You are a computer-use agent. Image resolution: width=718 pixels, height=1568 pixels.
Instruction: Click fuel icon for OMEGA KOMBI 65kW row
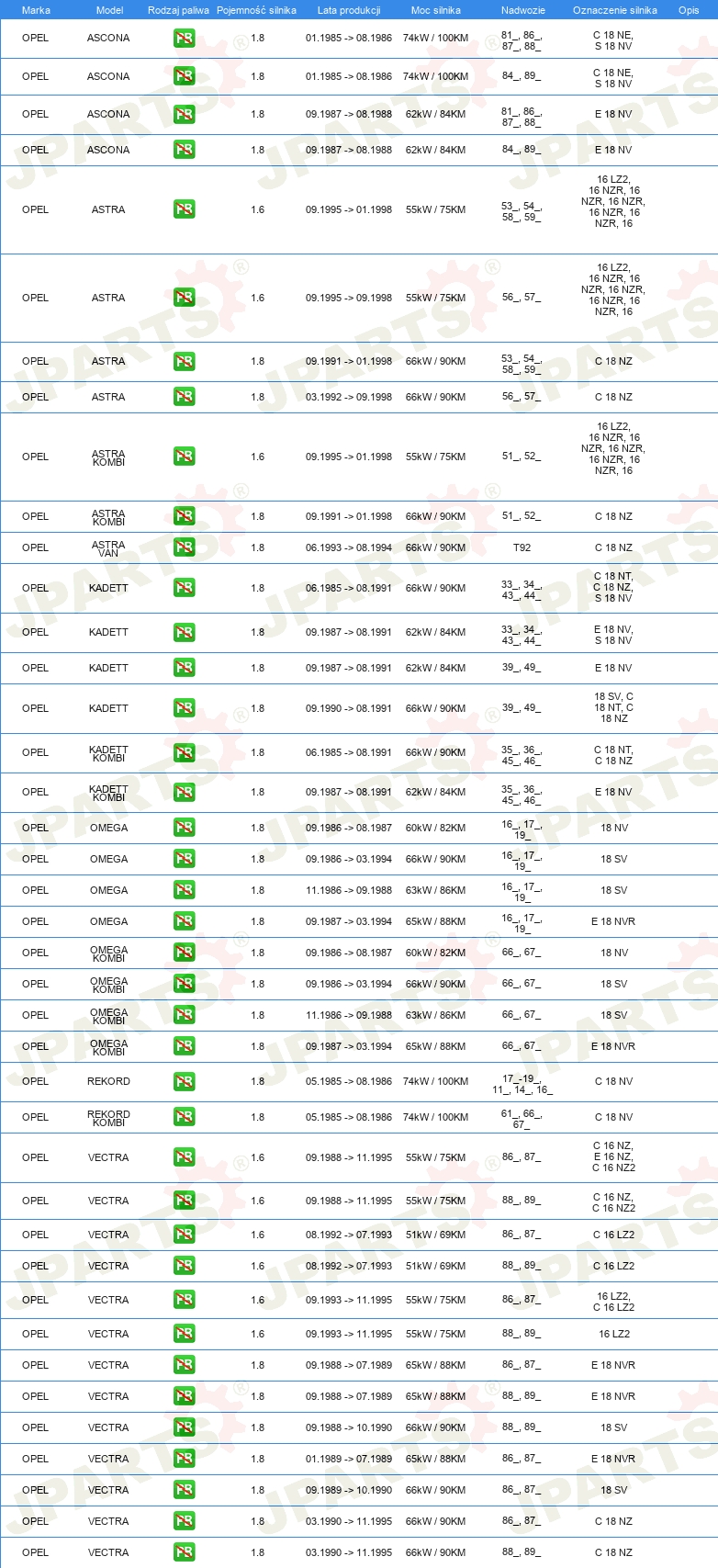tap(184, 1046)
